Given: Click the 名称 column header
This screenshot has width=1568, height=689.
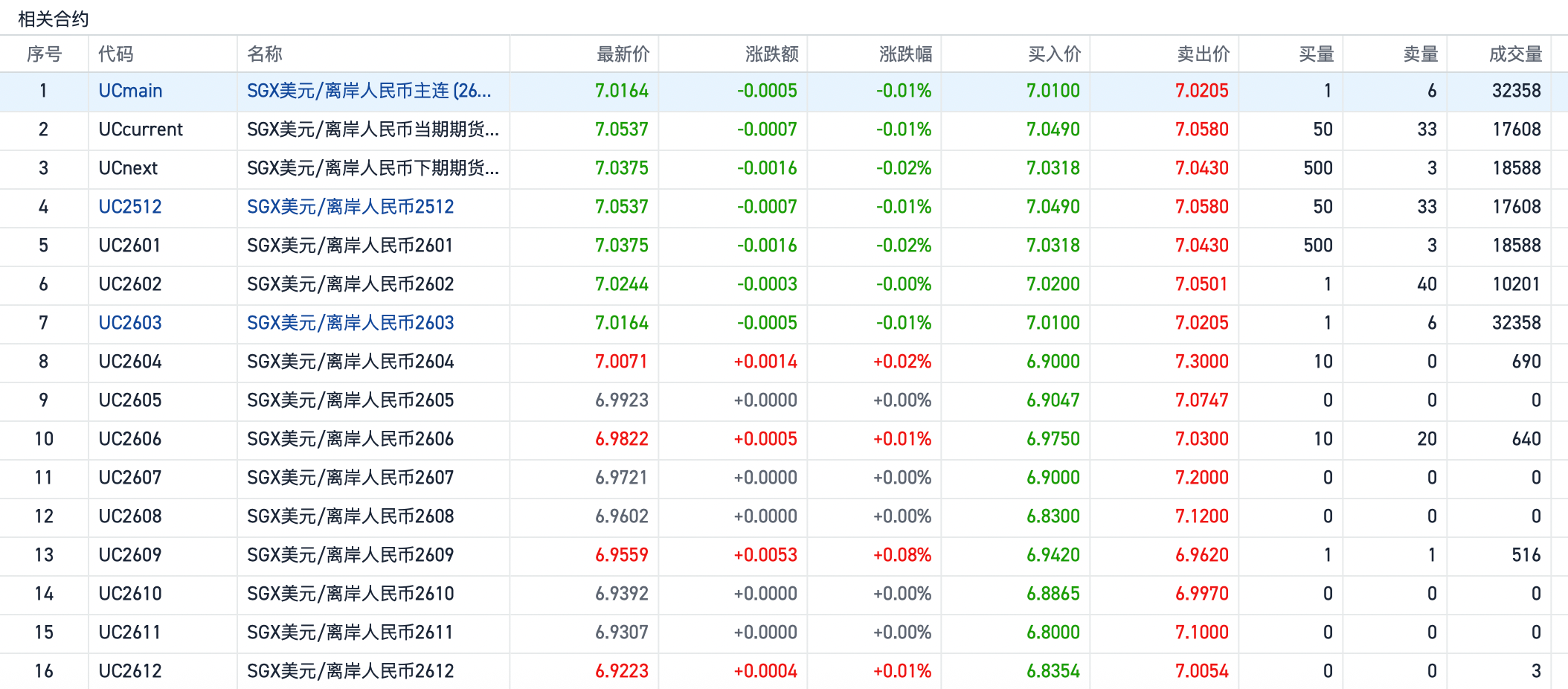Looking at the screenshot, I should click(x=265, y=54).
